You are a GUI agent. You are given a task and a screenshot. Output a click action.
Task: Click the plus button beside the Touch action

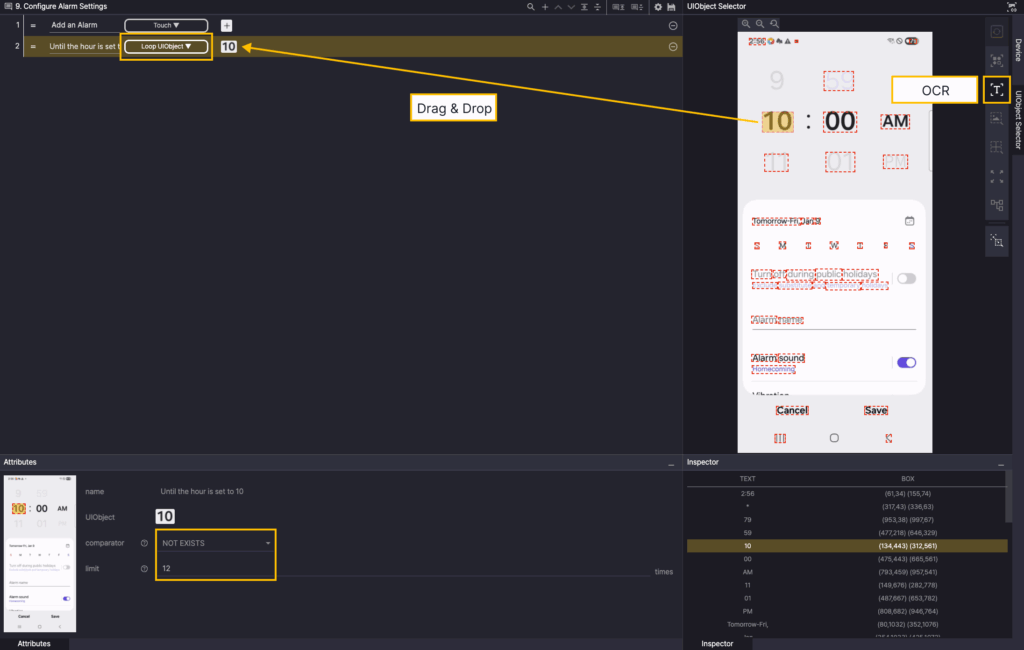click(x=226, y=25)
